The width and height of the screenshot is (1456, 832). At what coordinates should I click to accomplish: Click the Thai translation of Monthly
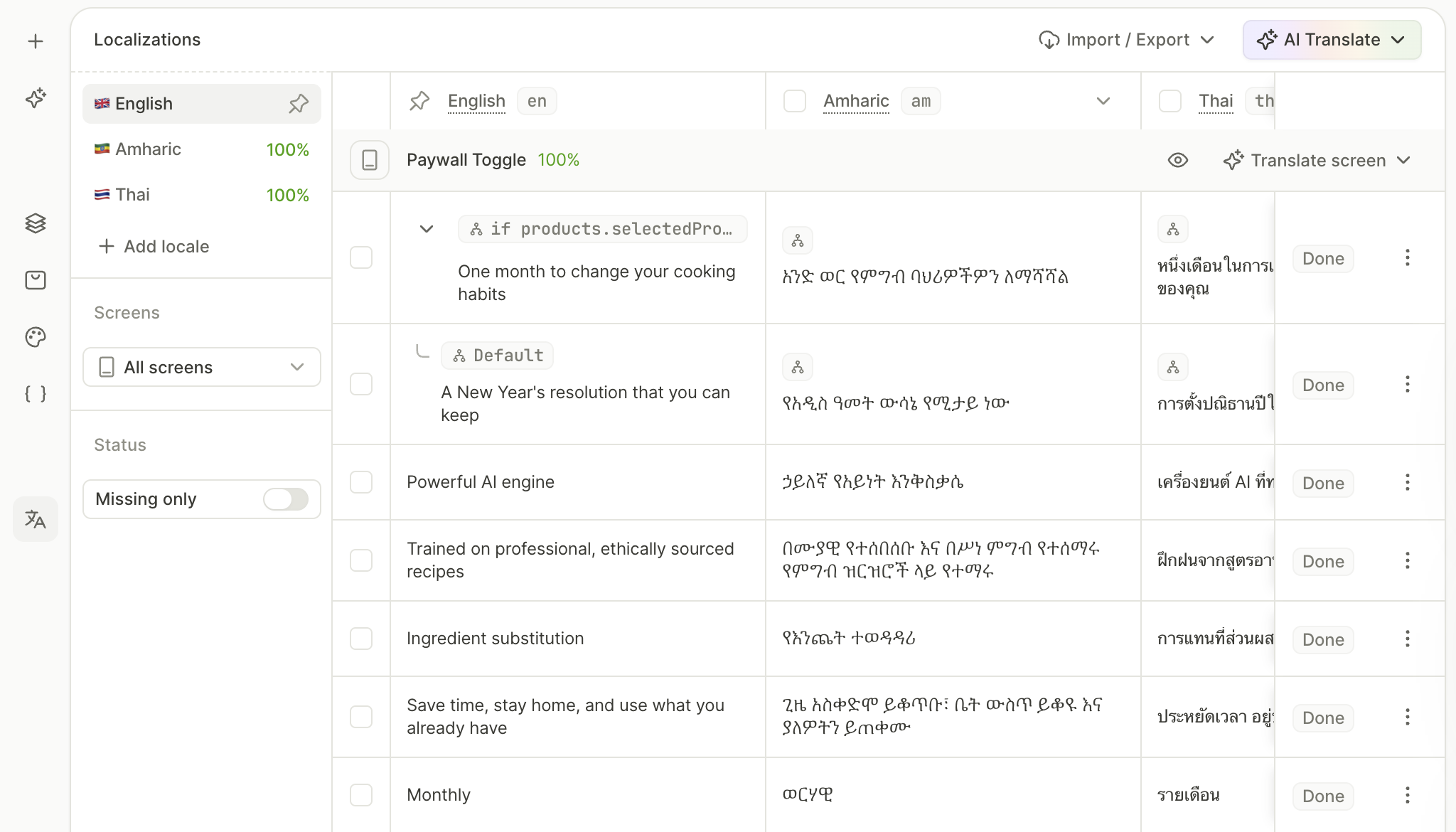(1189, 794)
